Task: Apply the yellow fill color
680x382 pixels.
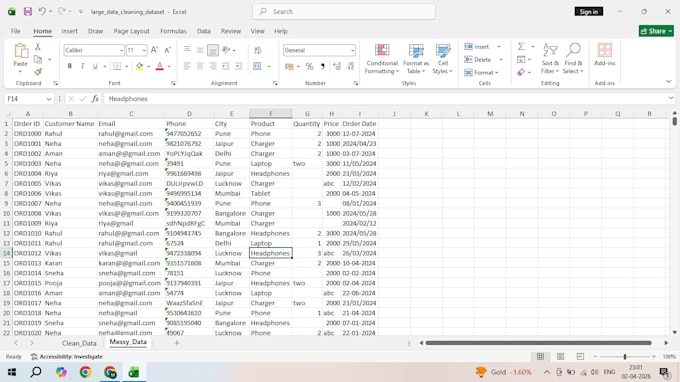Action: pos(139,66)
